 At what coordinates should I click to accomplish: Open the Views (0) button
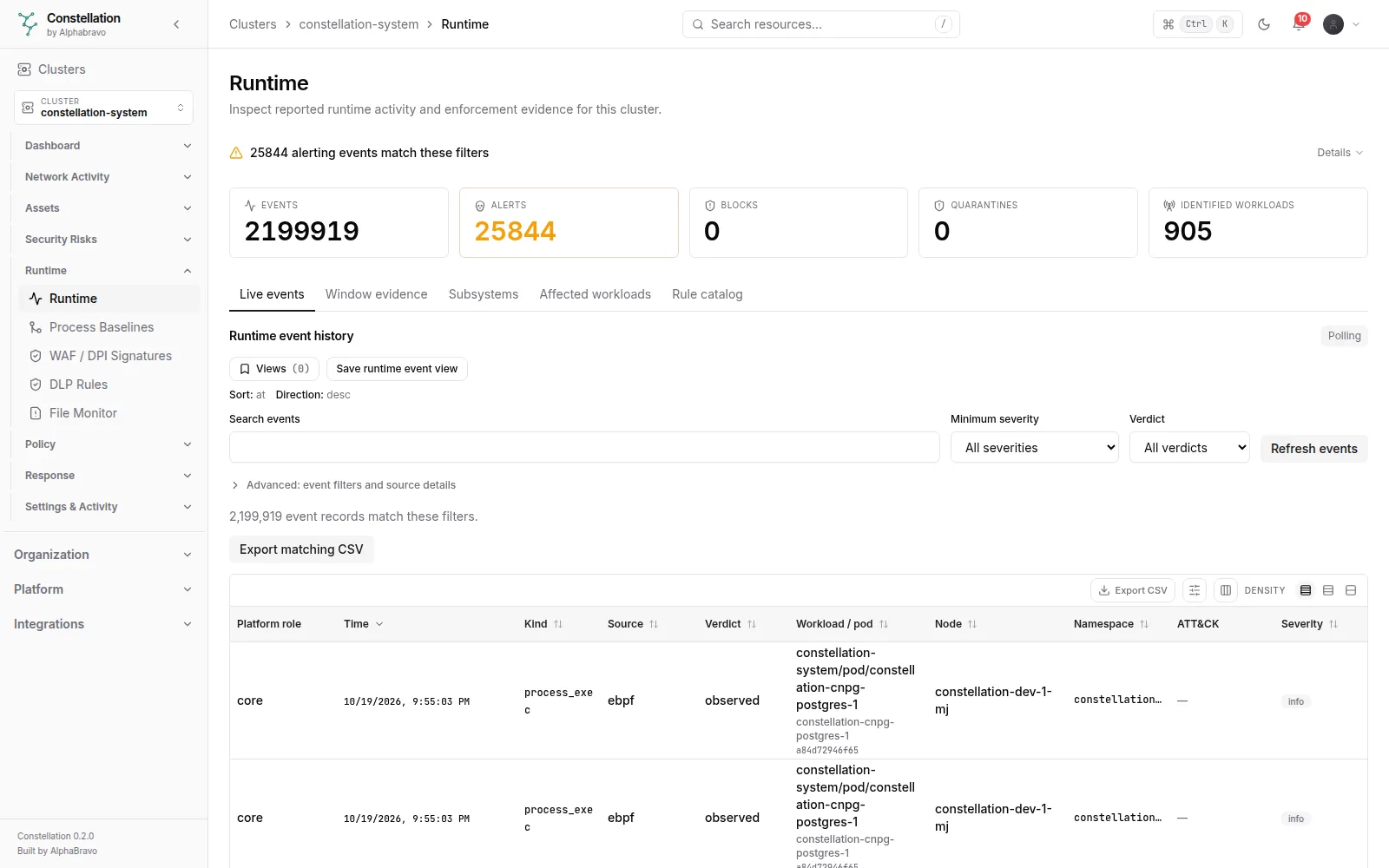[274, 369]
